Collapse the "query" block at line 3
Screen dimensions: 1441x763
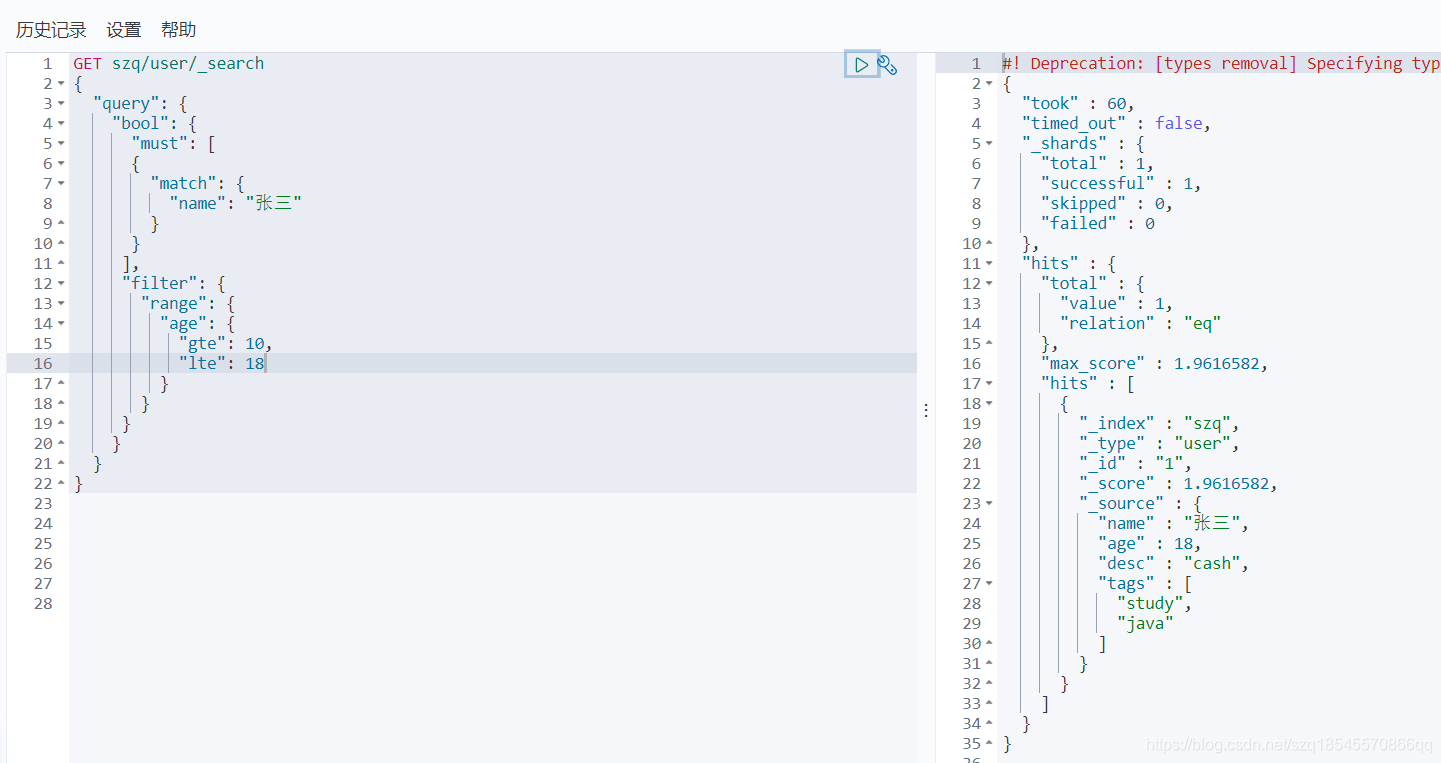coord(61,104)
